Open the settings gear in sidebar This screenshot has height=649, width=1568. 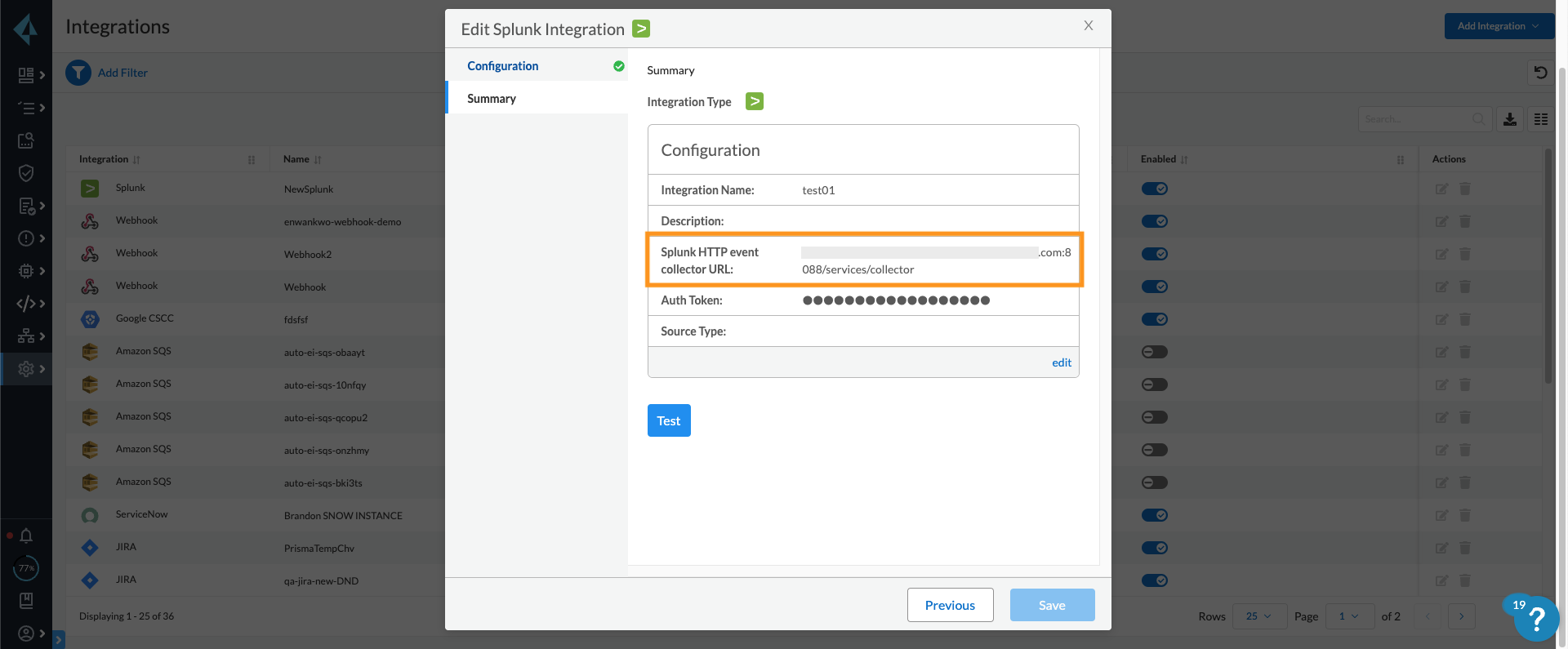point(26,369)
